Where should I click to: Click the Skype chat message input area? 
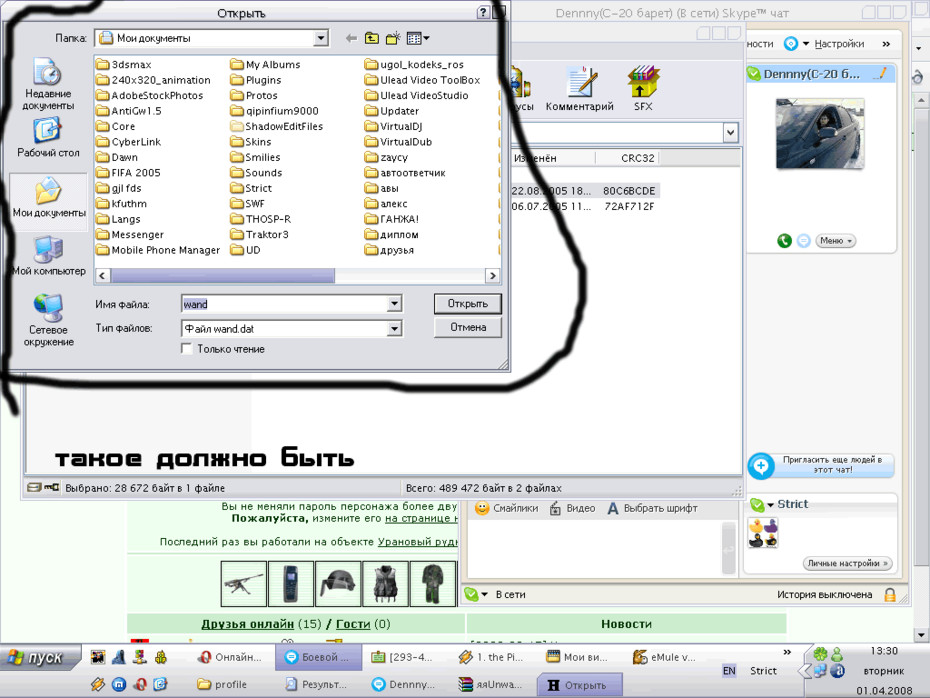(595, 549)
